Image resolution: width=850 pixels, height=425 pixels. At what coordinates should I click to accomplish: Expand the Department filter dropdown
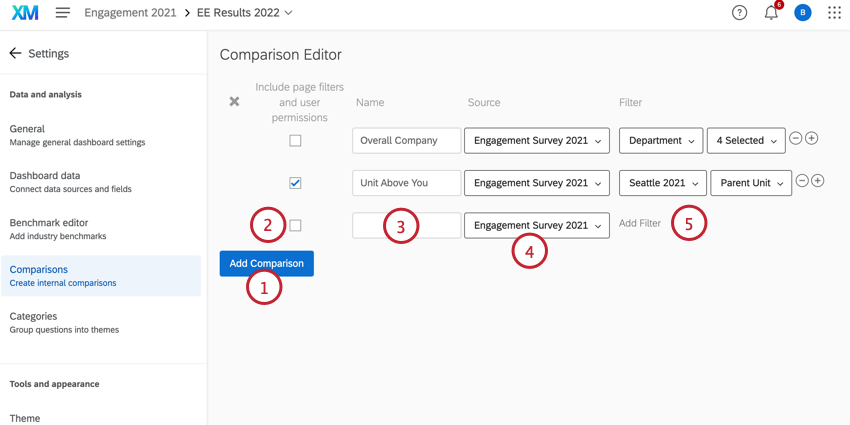tap(661, 141)
